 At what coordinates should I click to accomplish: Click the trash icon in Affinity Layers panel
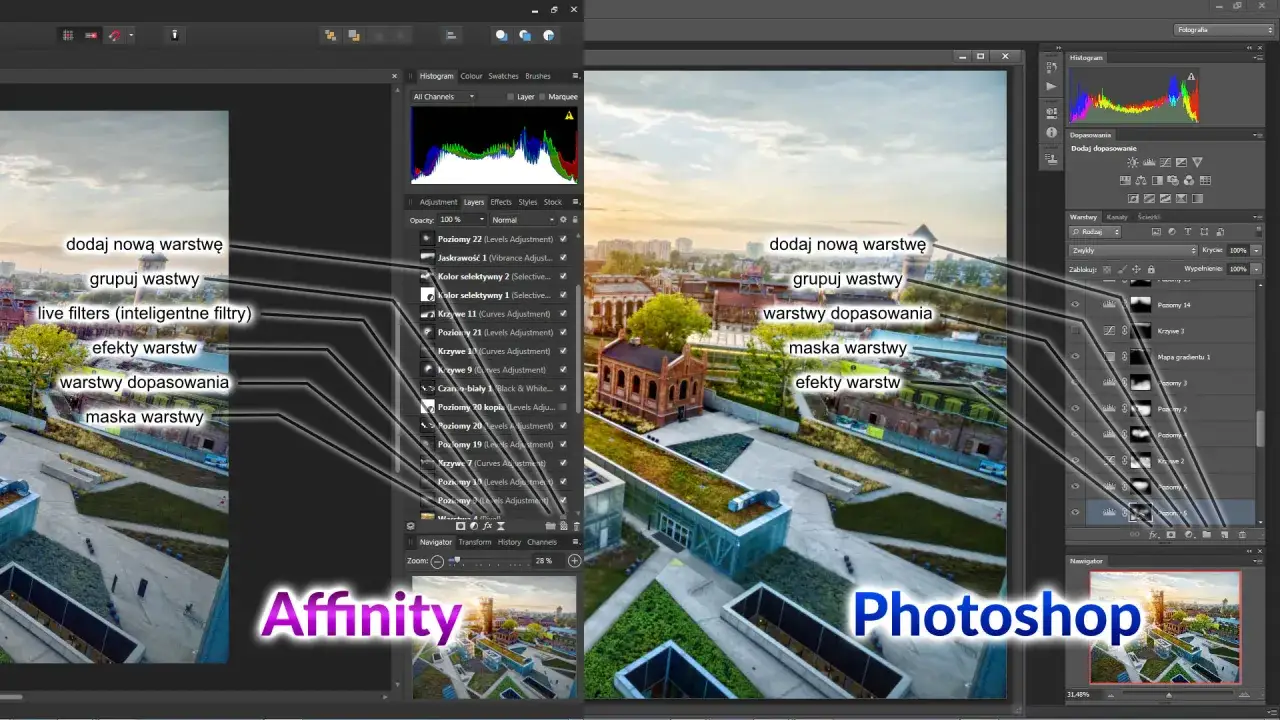coord(577,526)
